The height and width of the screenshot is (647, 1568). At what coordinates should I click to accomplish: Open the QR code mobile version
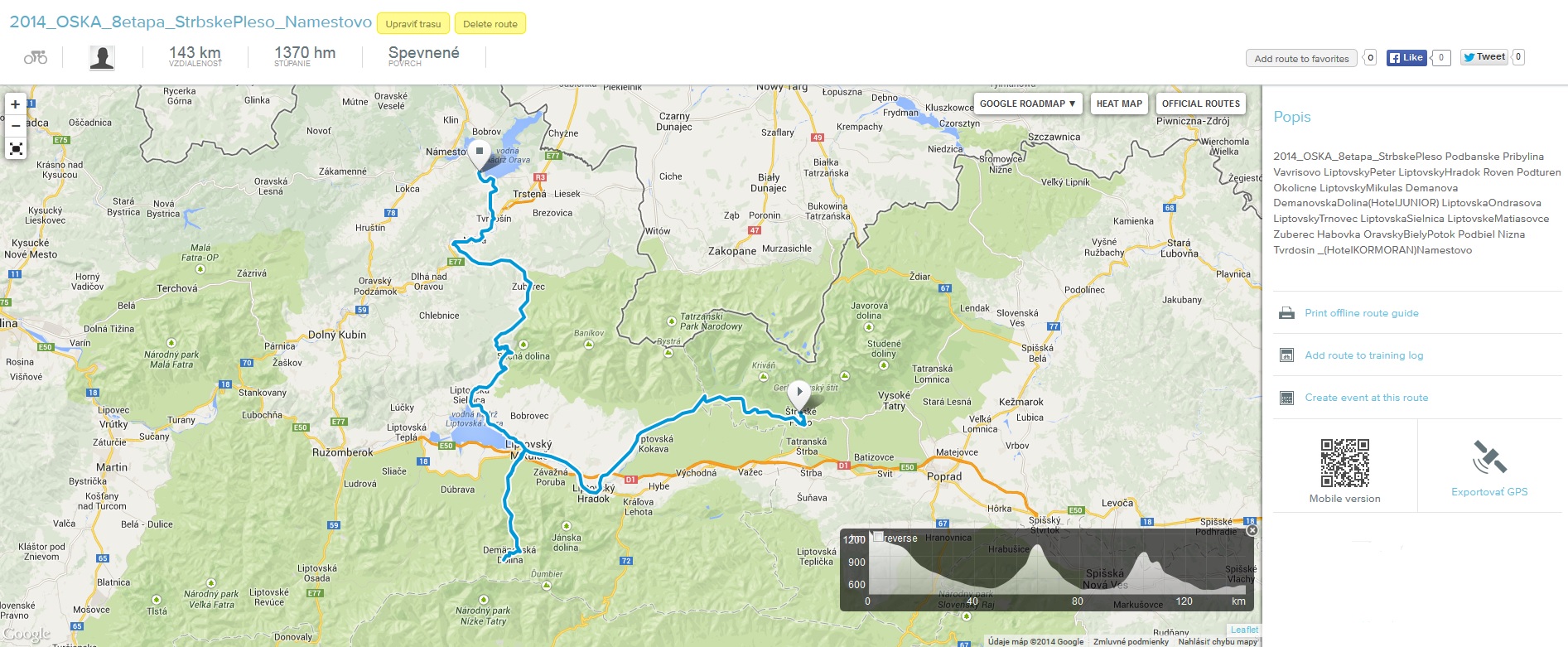click(1344, 463)
